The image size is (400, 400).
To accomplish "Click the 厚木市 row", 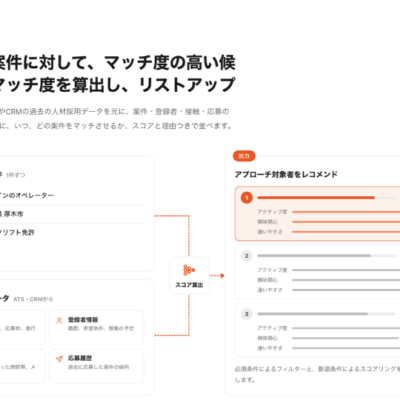I will click(x=72, y=214).
